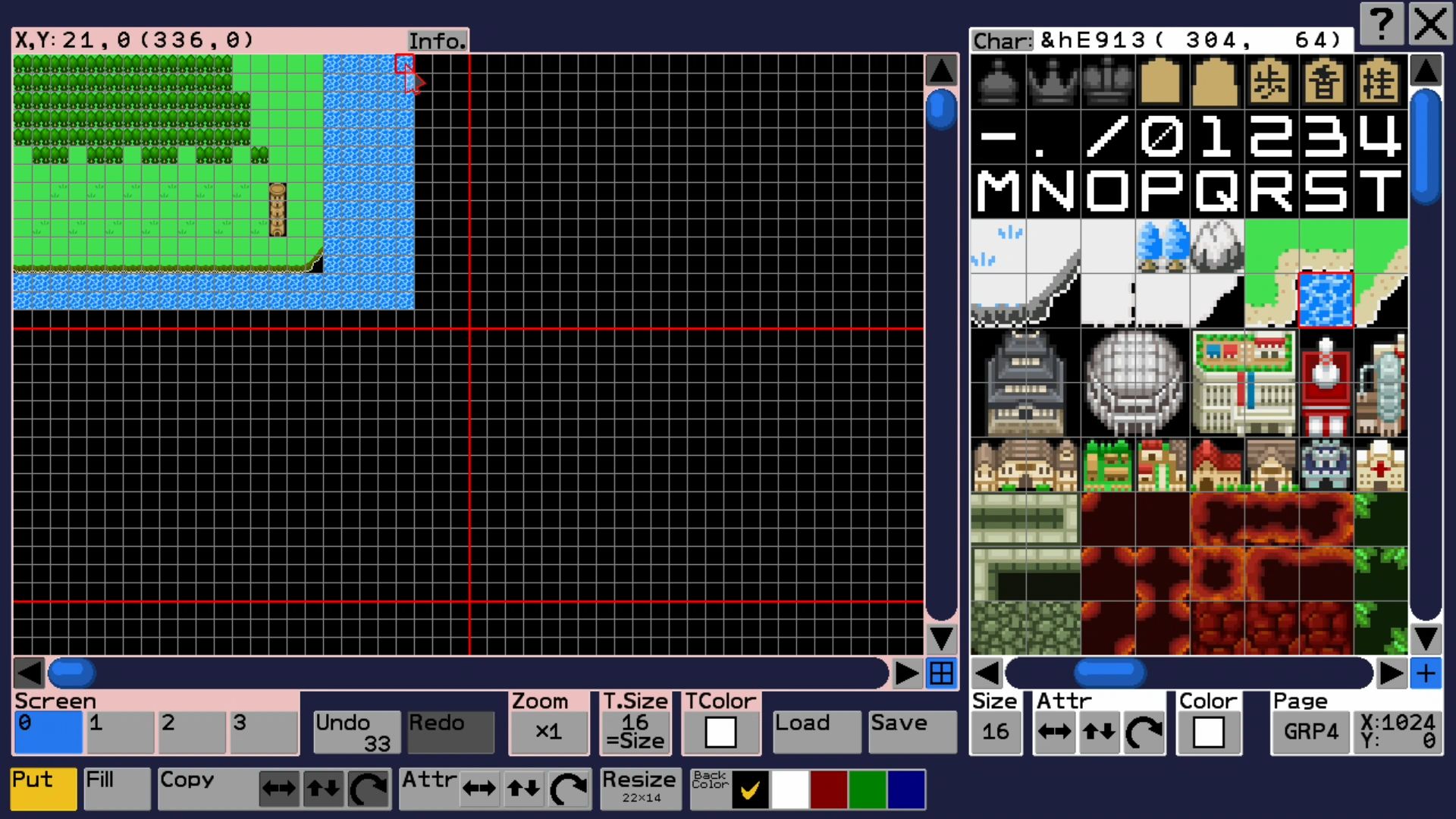This screenshot has height=819, width=1456.
Task: Click the palette horizontal scrollbar thumb
Action: pos(1109,673)
